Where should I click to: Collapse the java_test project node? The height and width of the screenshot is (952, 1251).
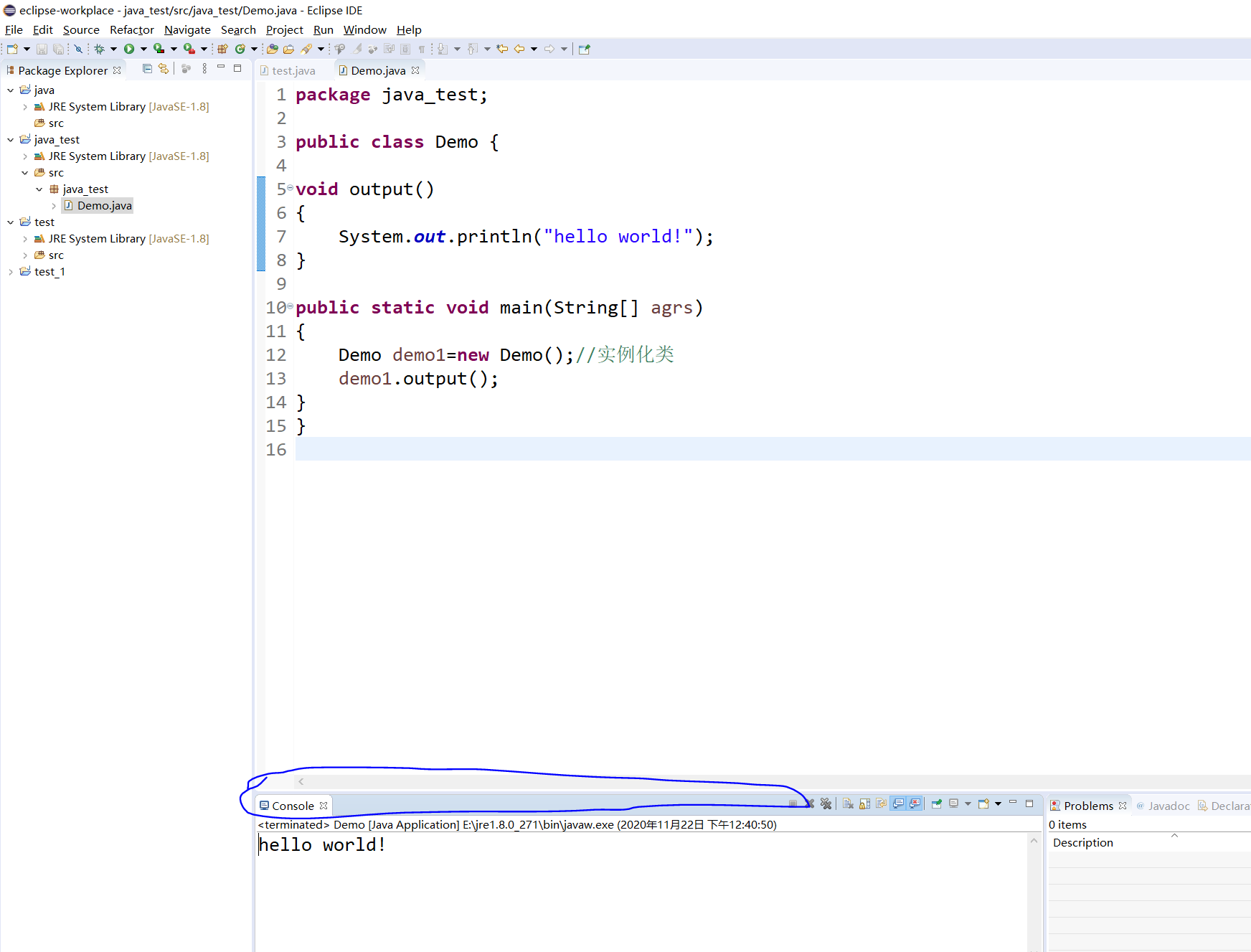point(11,139)
